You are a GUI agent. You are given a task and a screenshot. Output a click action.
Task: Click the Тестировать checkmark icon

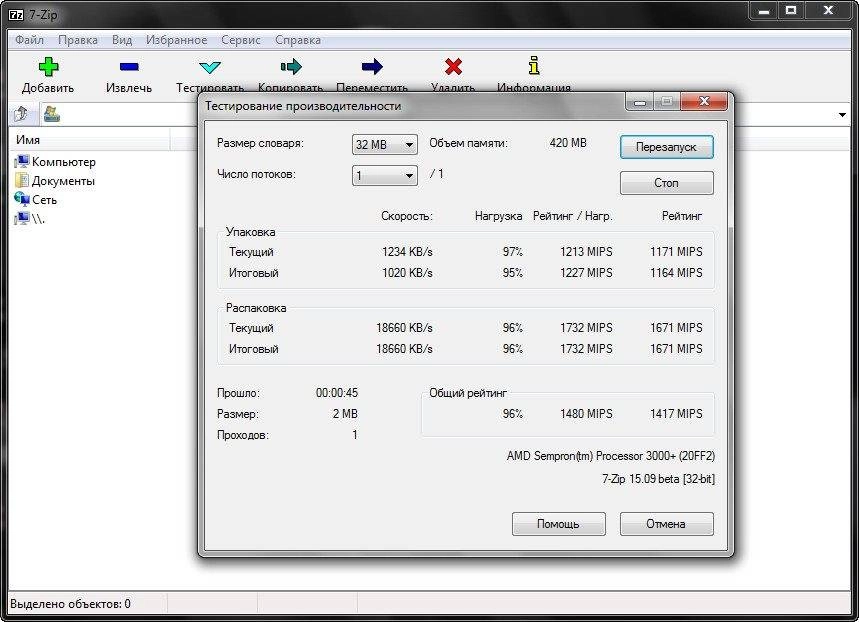click(x=210, y=67)
